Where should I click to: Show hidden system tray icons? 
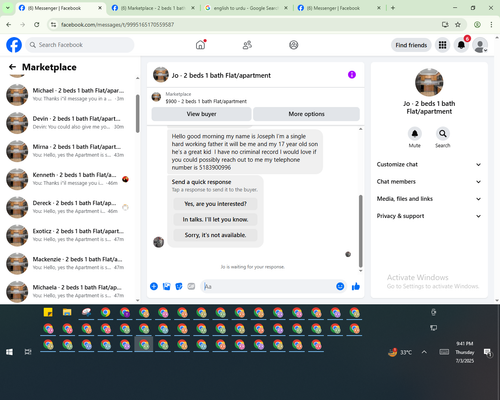tap(424, 352)
